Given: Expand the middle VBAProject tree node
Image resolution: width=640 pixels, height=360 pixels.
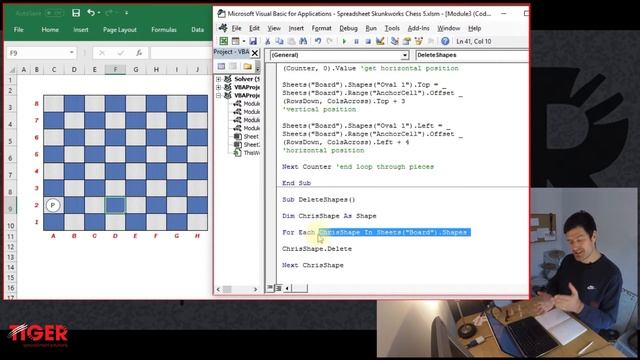Looking at the screenshot, I should tap(218, 87).
